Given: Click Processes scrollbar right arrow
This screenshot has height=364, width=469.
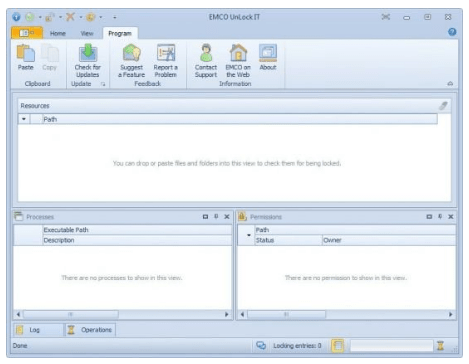Looking at the screenshot, I should point(227,314).
